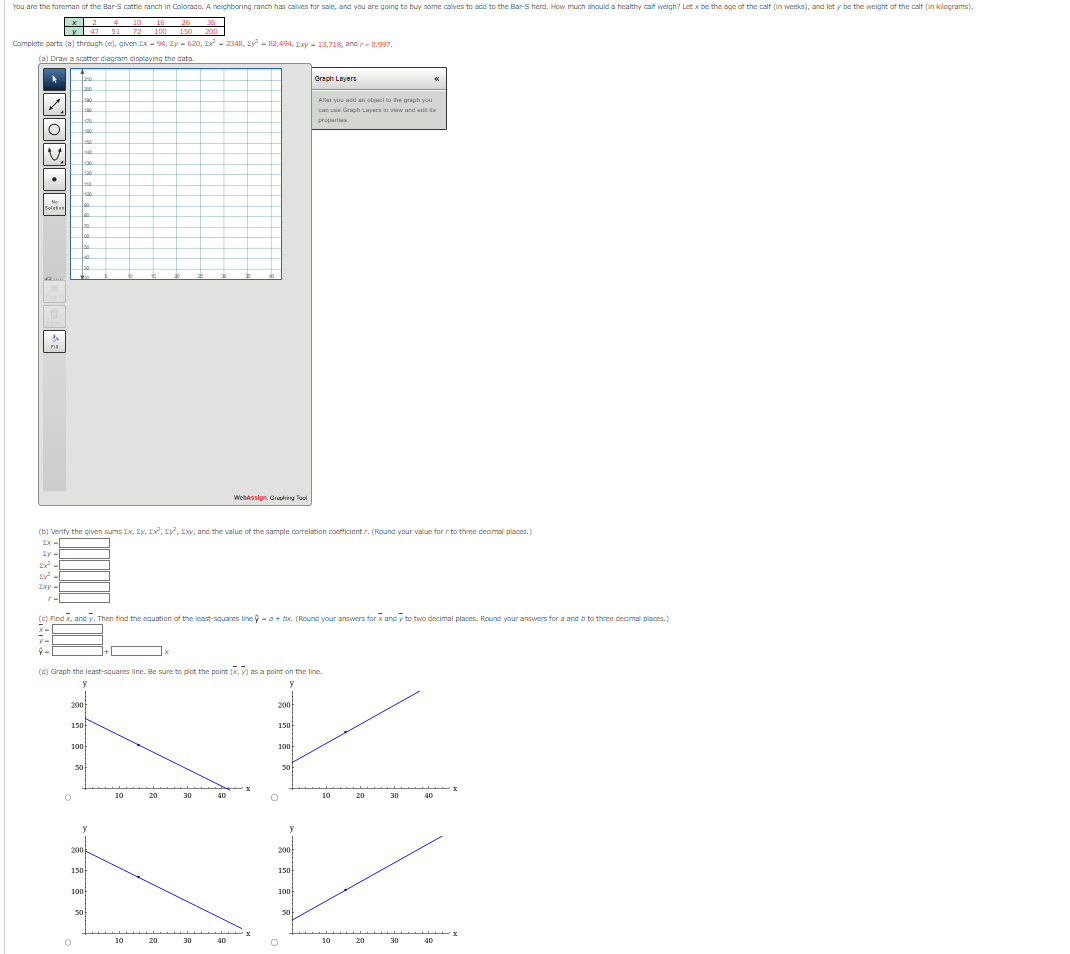Click the Σx answer input field
Image resolution: width=1070 pixels, height=954 pixels.
(82, 543)
